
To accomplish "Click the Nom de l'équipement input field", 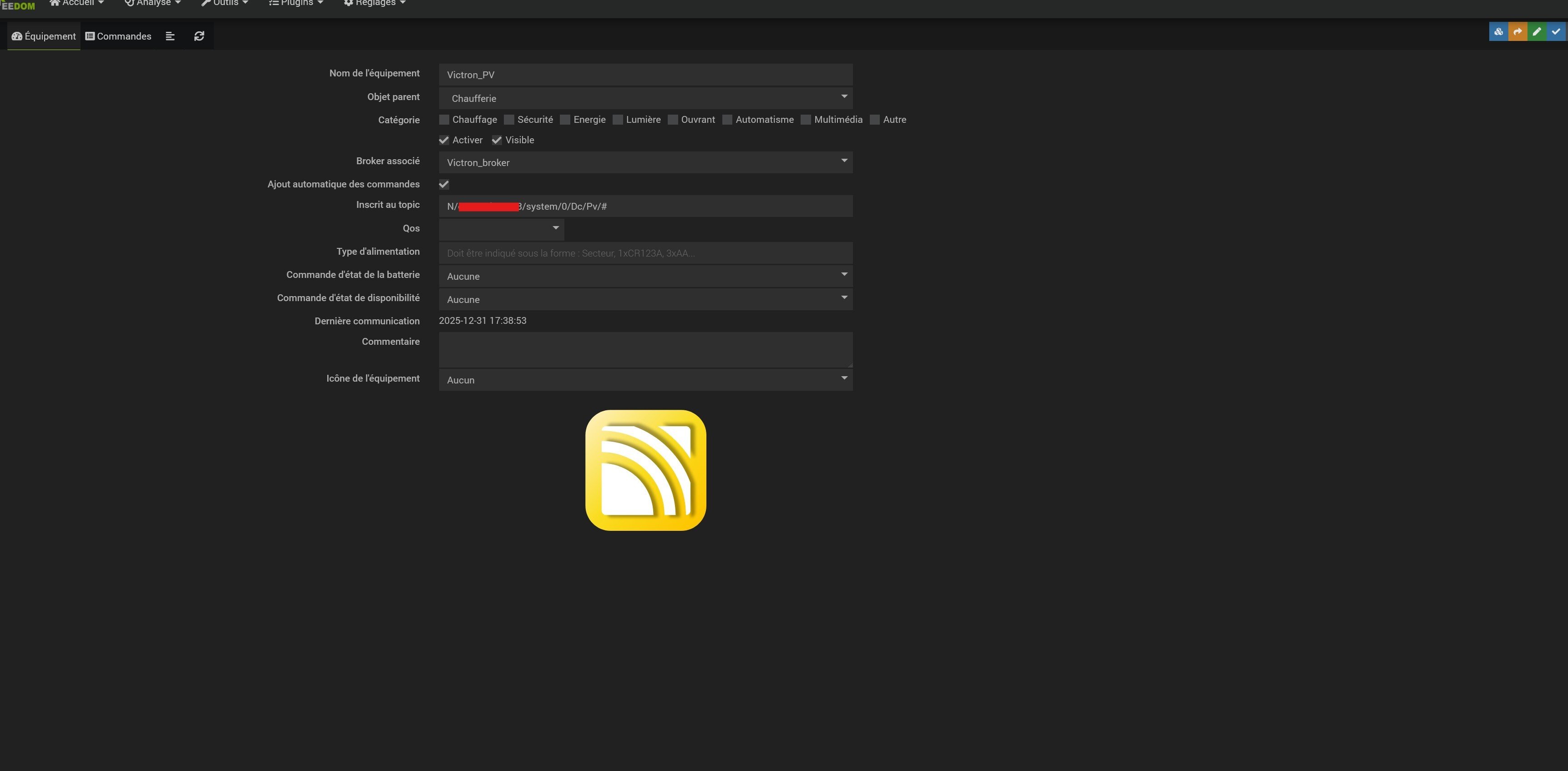I will coord(645,75).
